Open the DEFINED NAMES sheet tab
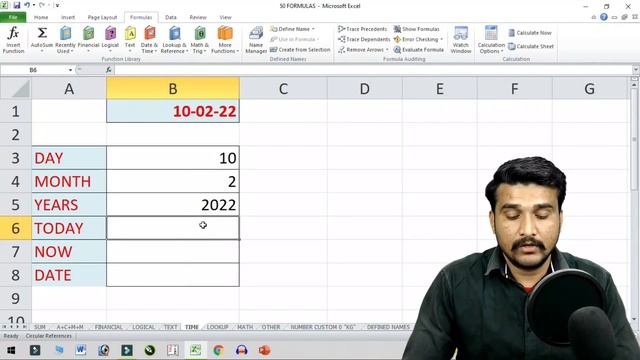 tap(388, 327)
